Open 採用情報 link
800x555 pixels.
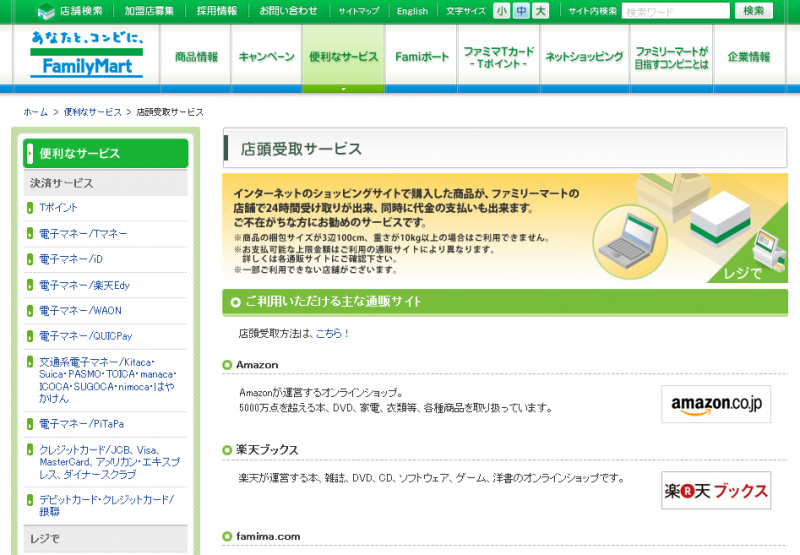click(x=217, y=11)
